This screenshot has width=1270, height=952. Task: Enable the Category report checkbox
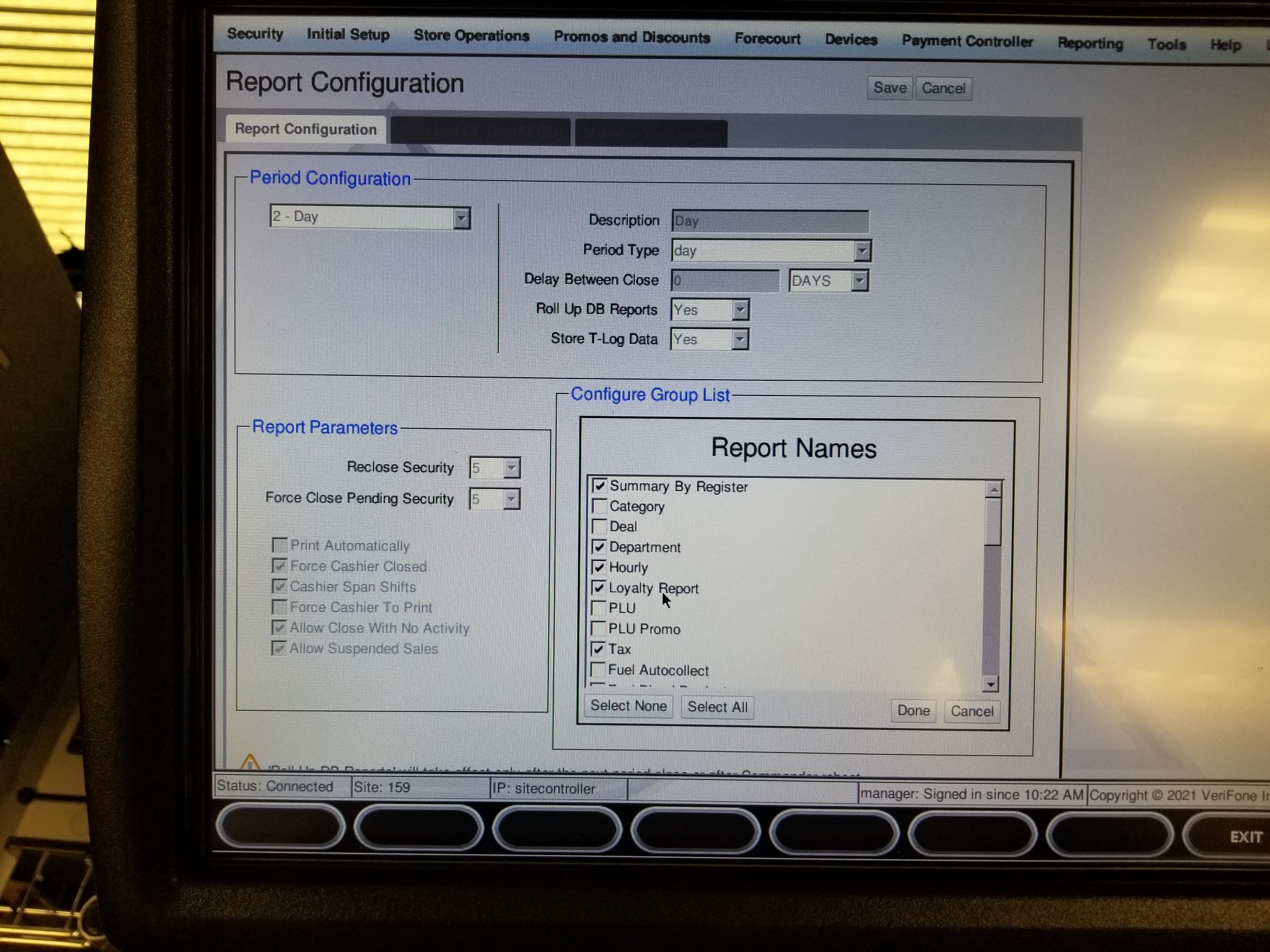click(599, 506)
